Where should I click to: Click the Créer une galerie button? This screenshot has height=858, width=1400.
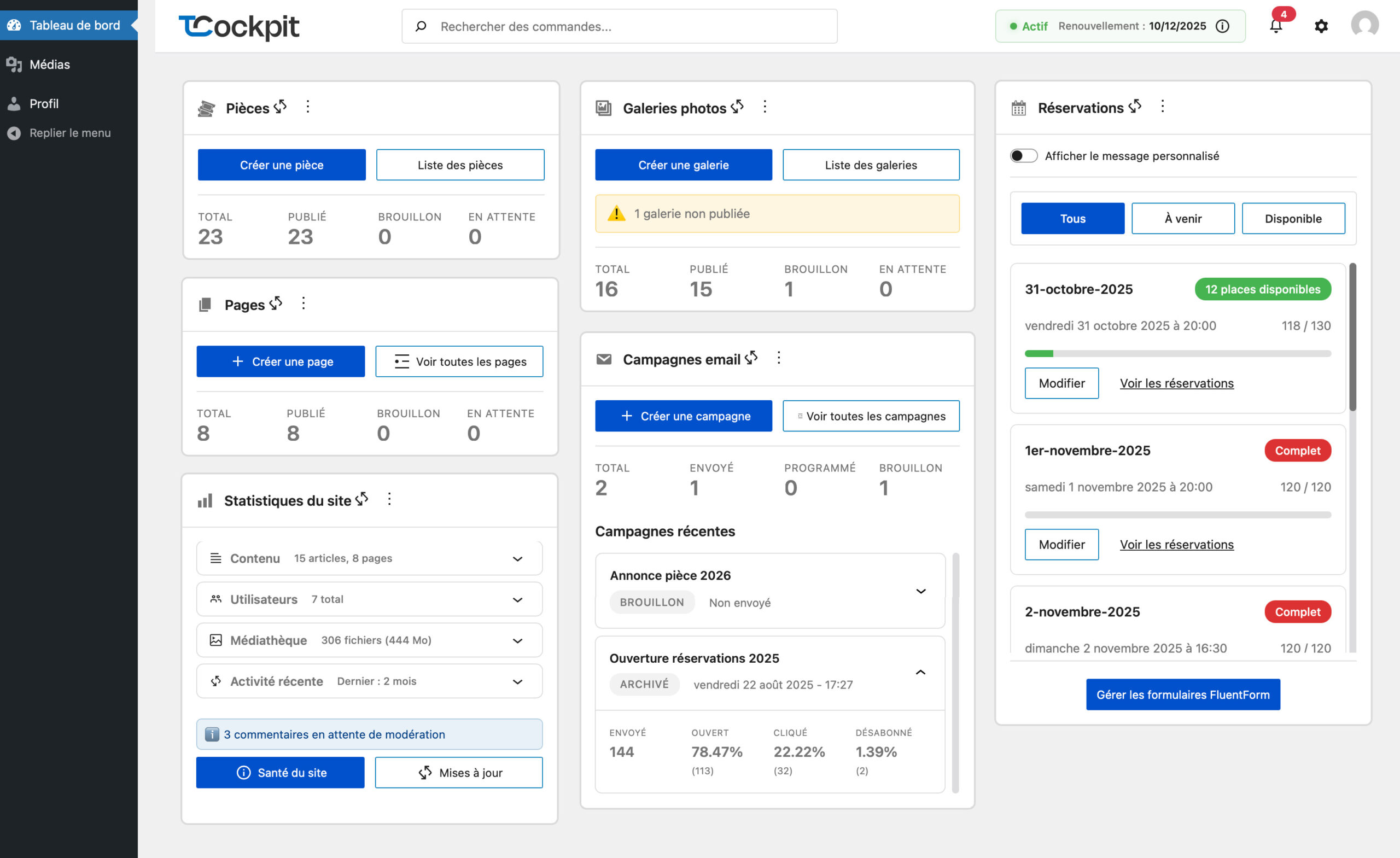[684, 165]
